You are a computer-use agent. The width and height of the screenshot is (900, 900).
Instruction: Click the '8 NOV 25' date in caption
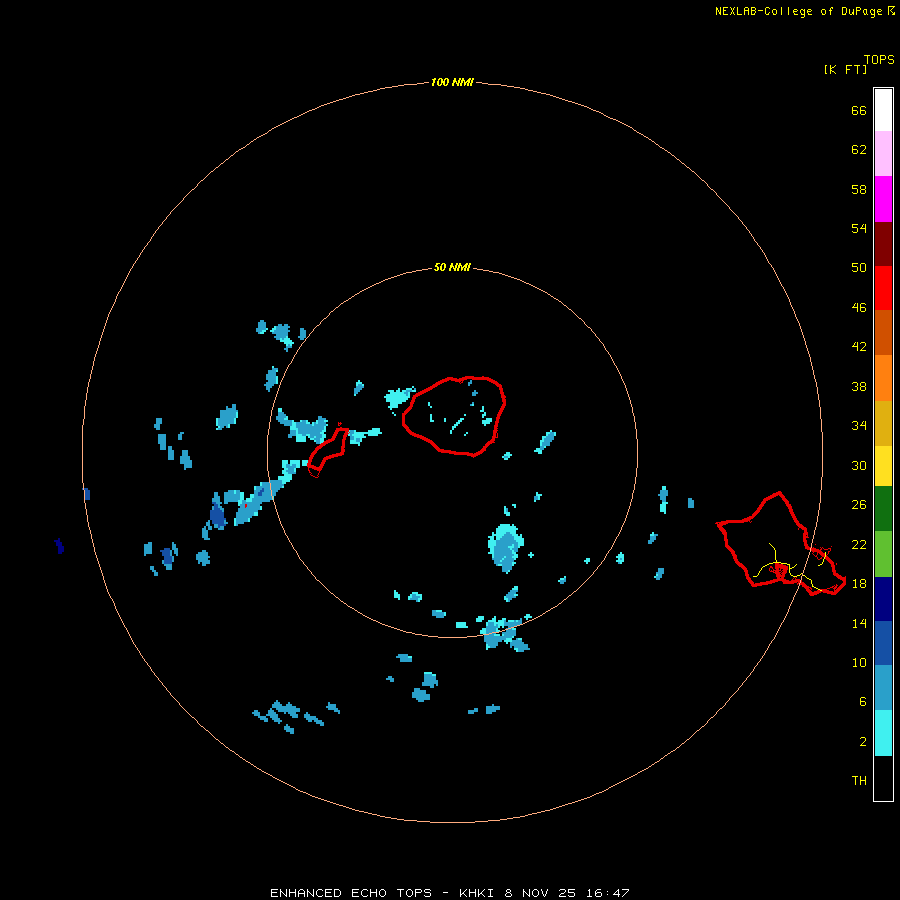(540, 893)
